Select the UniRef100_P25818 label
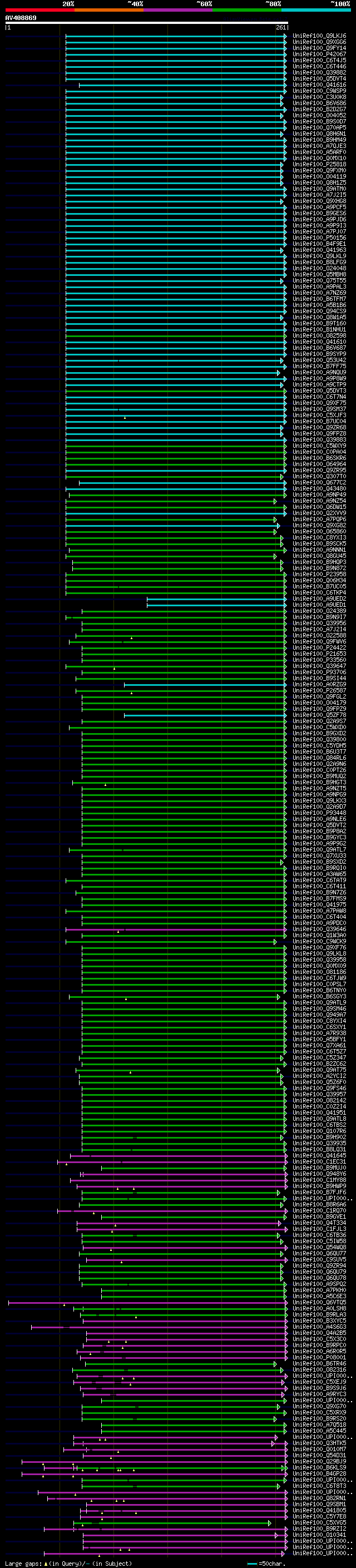 pyautogui.click(x=319, y=164)
